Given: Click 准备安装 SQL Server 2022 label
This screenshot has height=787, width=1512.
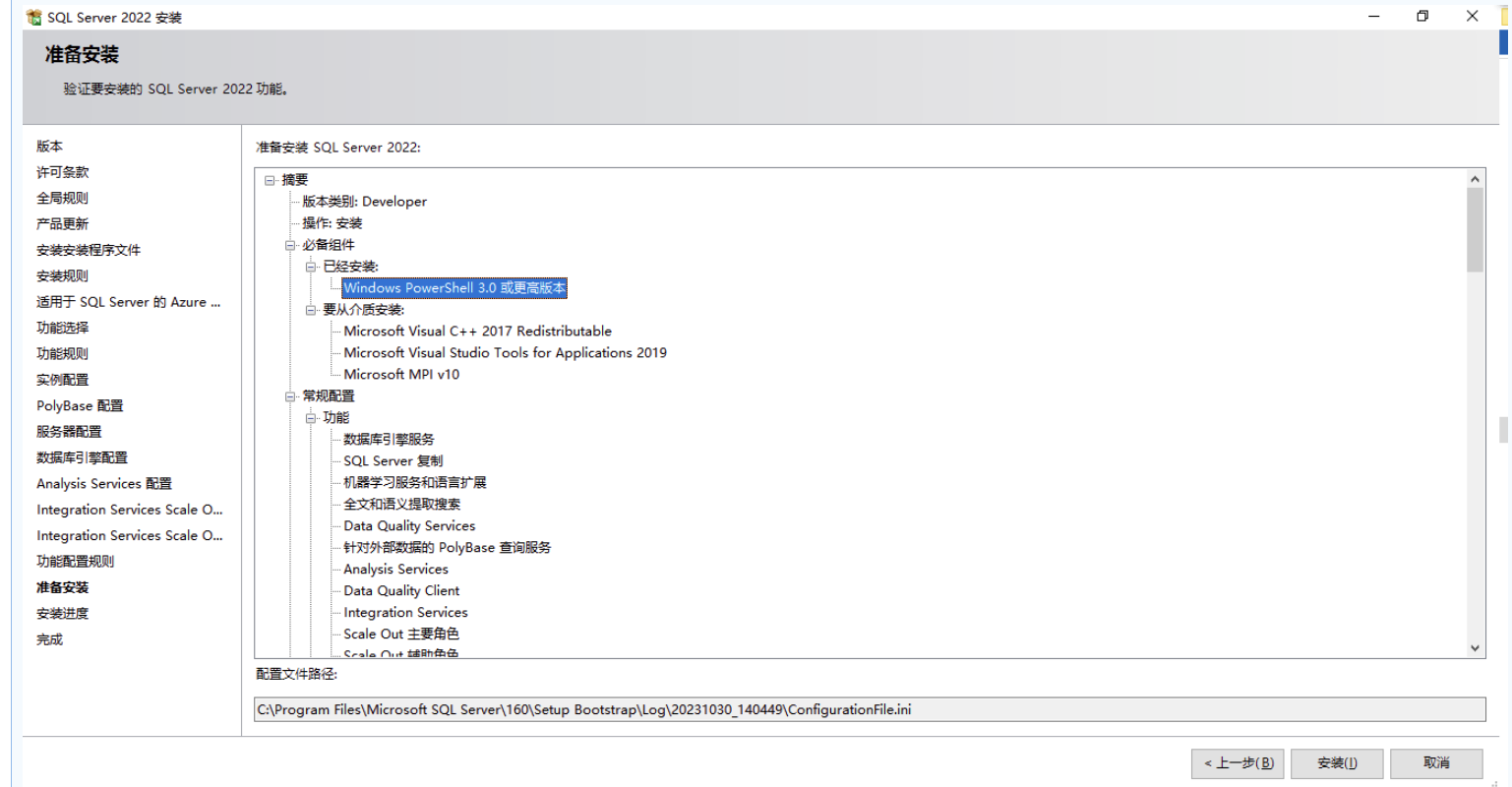Looking at the screenshot, I should (x=337, y=148).
